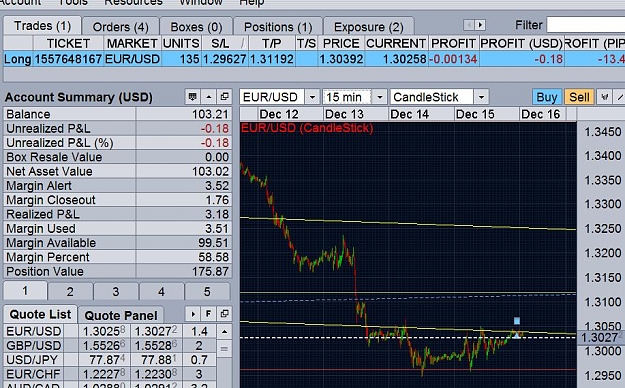Click the take-profit value 1.31192
This screenshot has height=388, width=625.
(272, 59)
